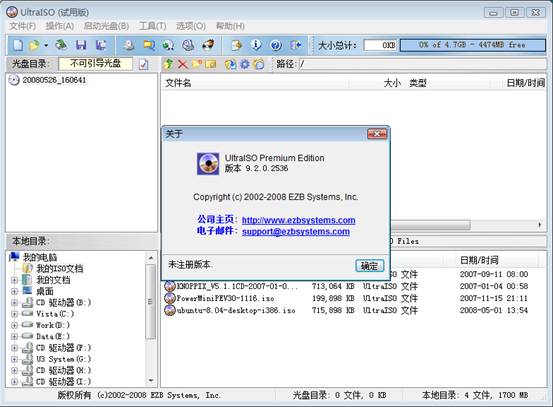The height and width of the screenshot is (407, 553).
Task: Click the 0% of 4.7GB capacity bar
Action: click(x=473, y=45)
